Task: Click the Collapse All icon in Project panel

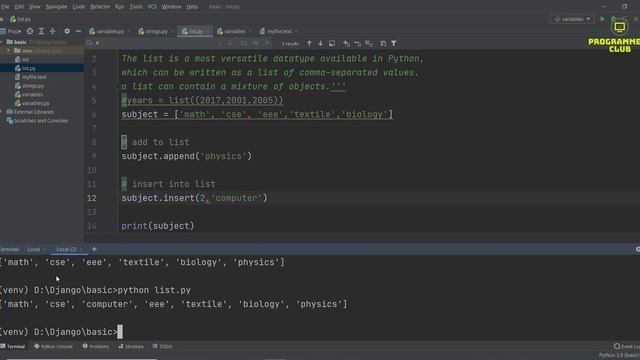Action: click(52, 31)
